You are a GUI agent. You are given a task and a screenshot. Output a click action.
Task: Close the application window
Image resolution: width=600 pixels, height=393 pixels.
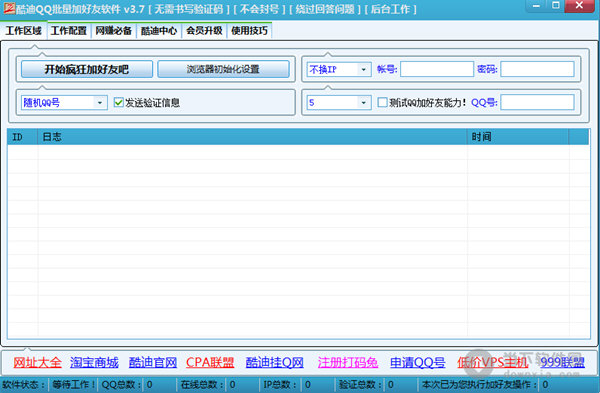(579, 5)
